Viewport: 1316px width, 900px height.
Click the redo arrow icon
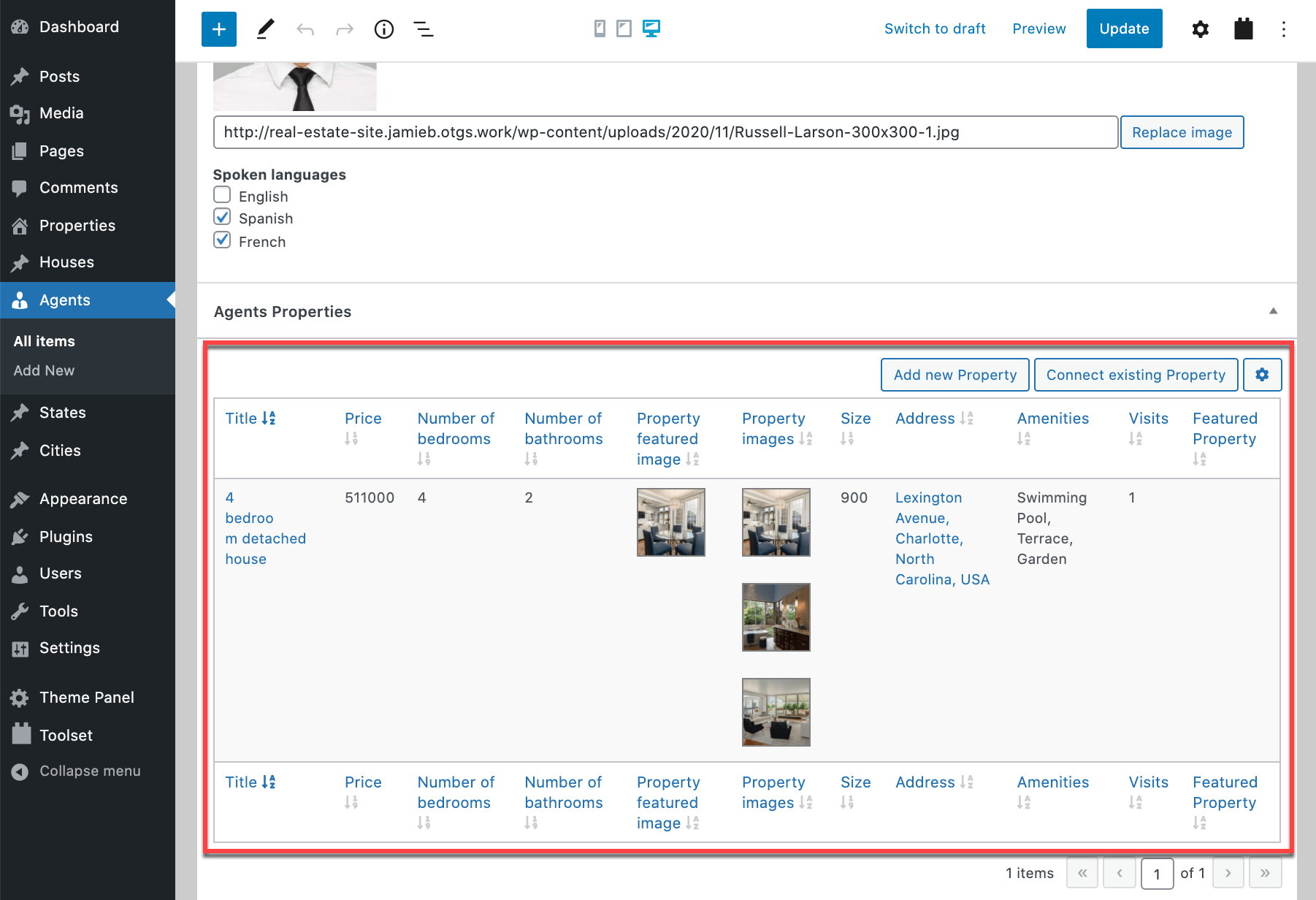point(345,29)
